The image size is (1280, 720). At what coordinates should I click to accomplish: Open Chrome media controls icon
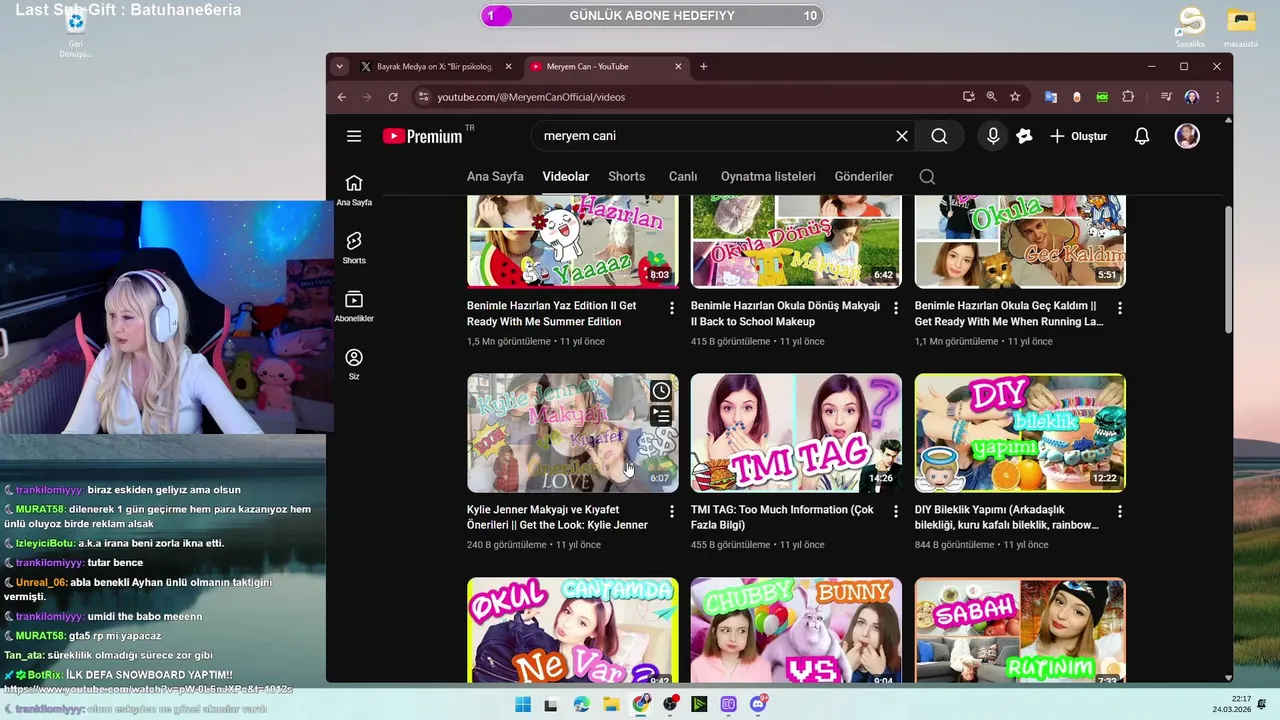tap(1166, 97)
